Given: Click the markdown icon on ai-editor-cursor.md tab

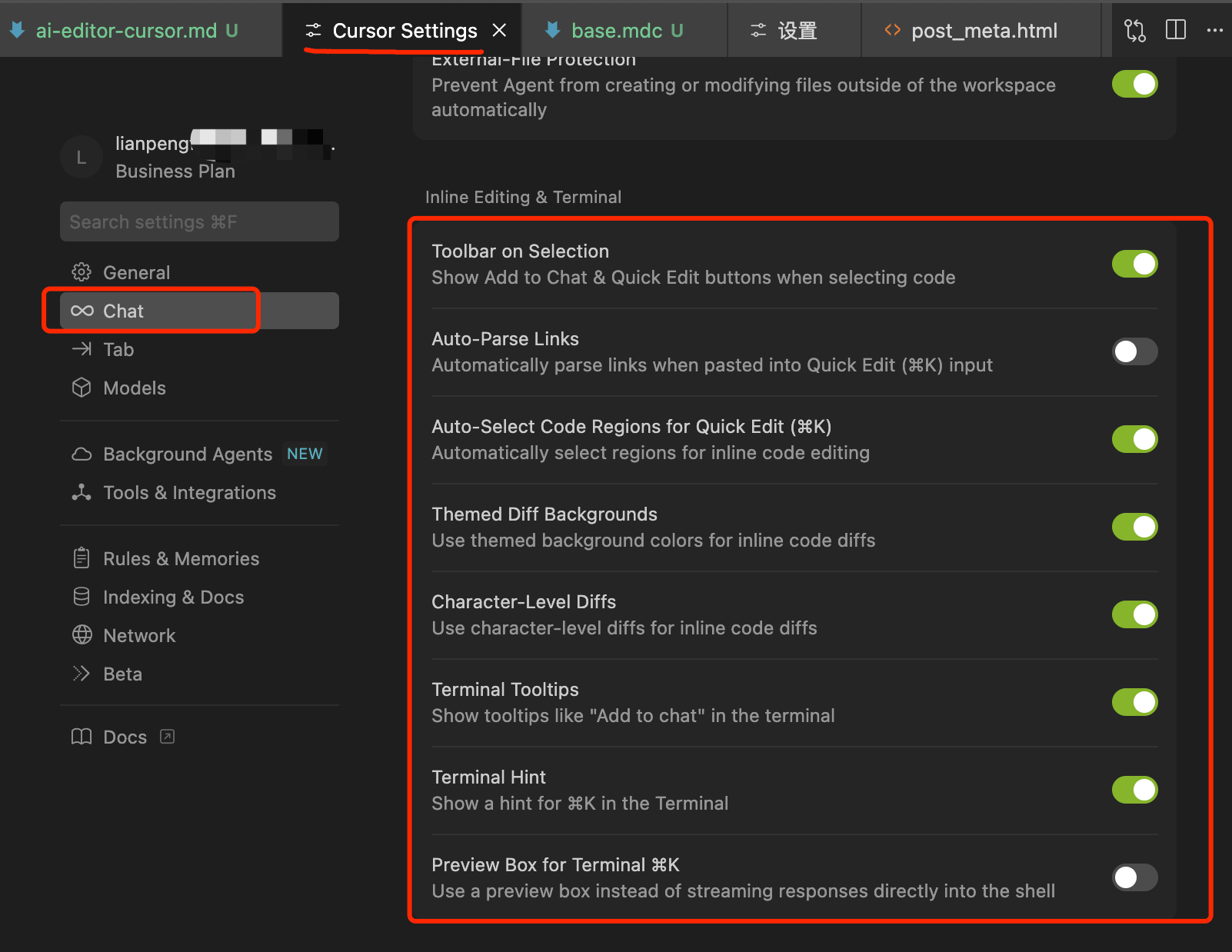Looking at the screenshot, I should (17, 30).
